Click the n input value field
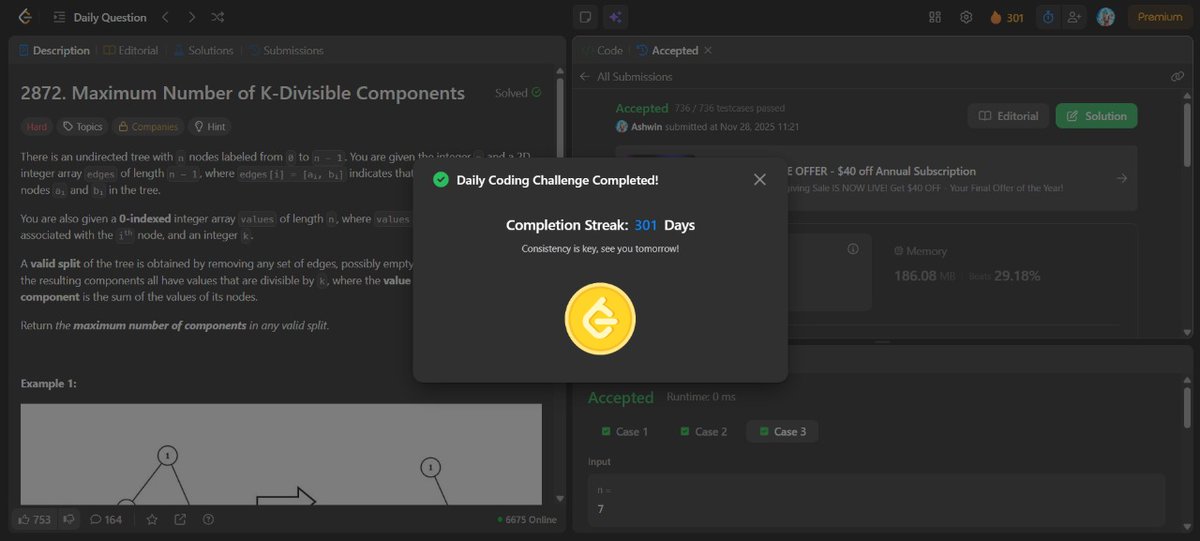 (876, 499)
